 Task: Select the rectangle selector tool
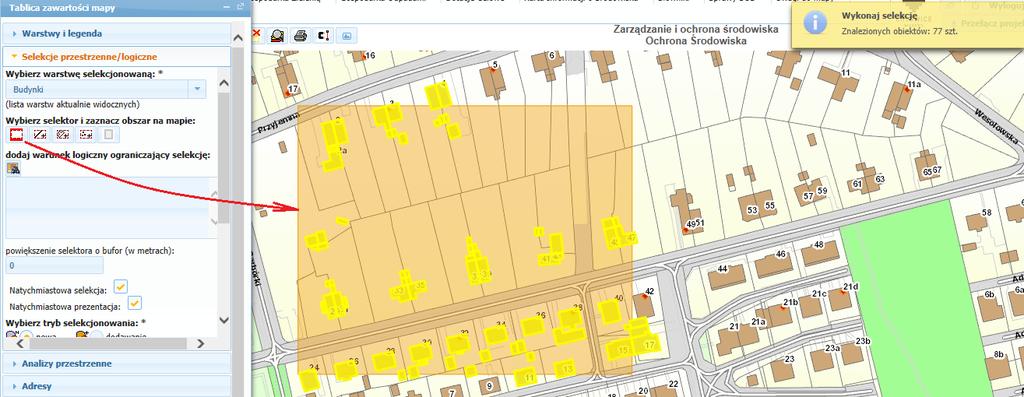click(x=17, y=135)
